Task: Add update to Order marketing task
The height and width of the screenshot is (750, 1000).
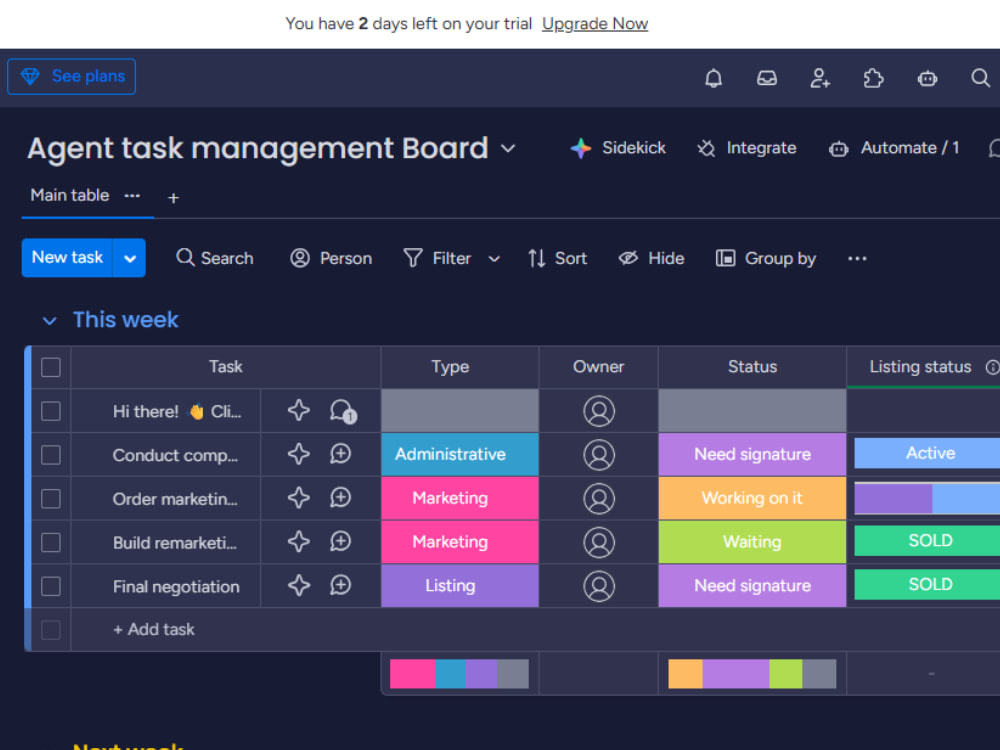Action: tap(341, 497)
